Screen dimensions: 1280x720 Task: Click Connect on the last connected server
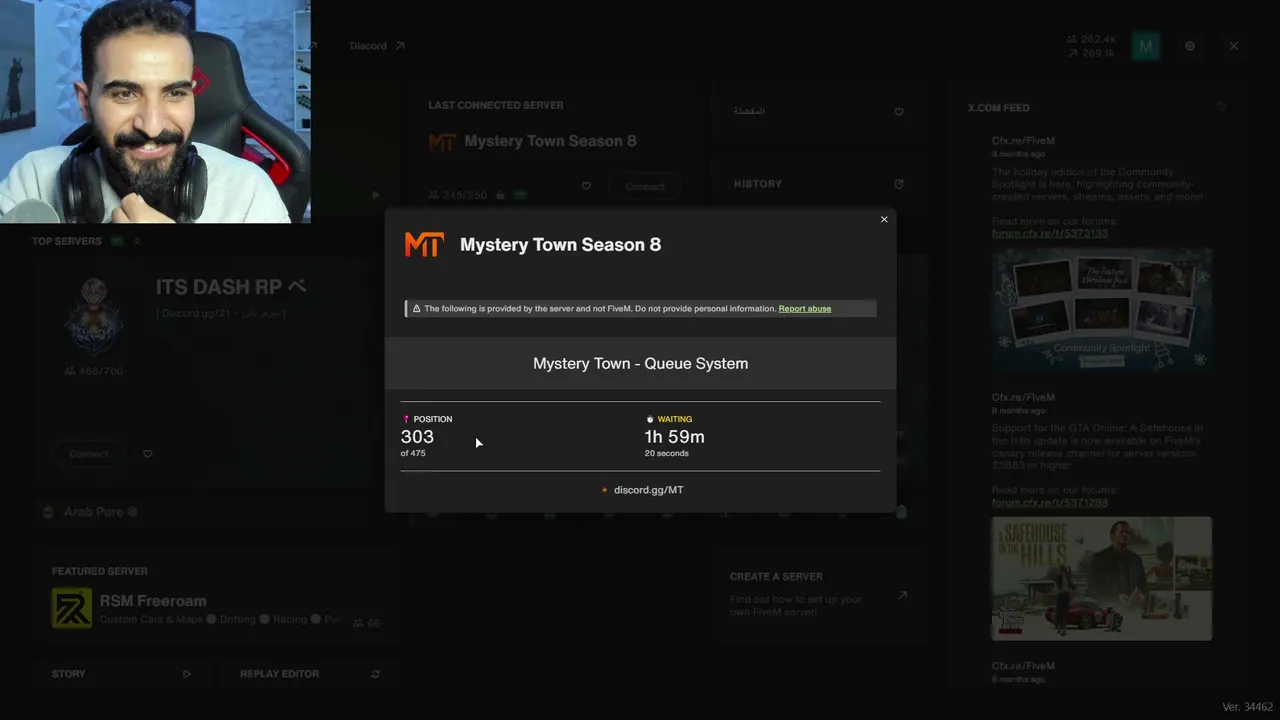click(x=645, y=187)
